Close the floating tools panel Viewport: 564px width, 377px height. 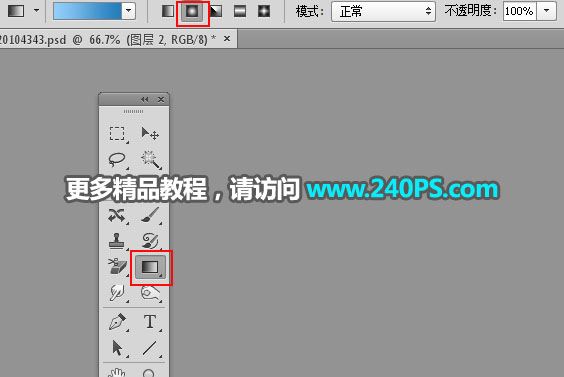tap(161, 99)
